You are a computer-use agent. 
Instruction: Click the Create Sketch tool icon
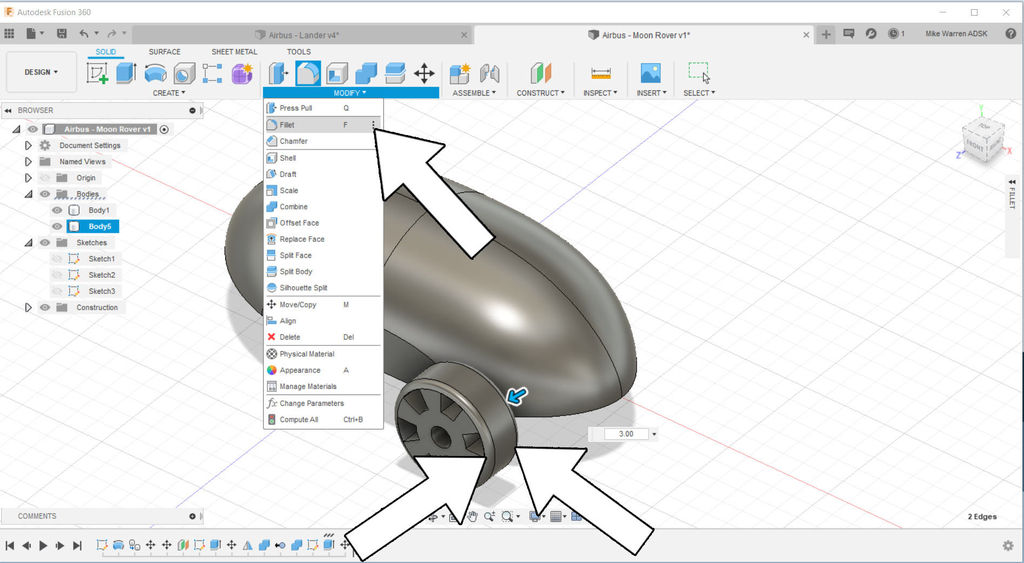[x=97, y=72]
